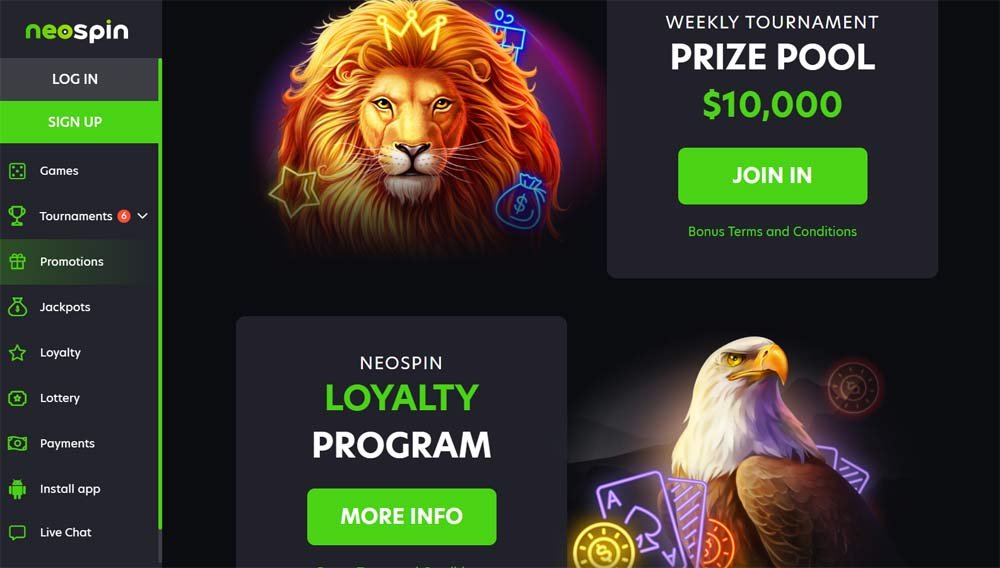The image size is (1000, 568).
Task: Click the Tournaments trophy icon
Action: 17,216
